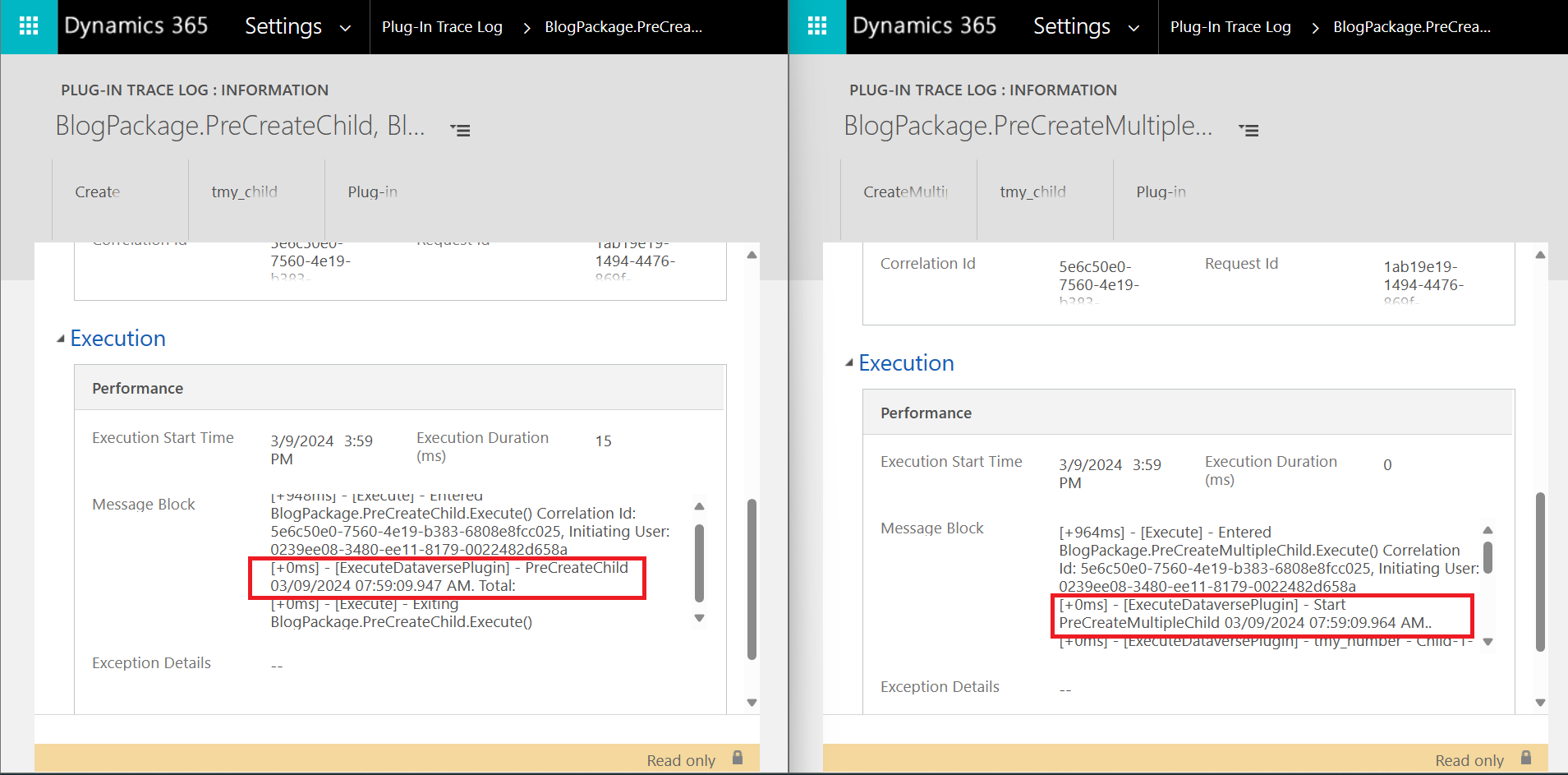Open Plug-In Trace Log breadcrumb in right window
Screen dimensions: 1568x775
[x=1230, y=27]
